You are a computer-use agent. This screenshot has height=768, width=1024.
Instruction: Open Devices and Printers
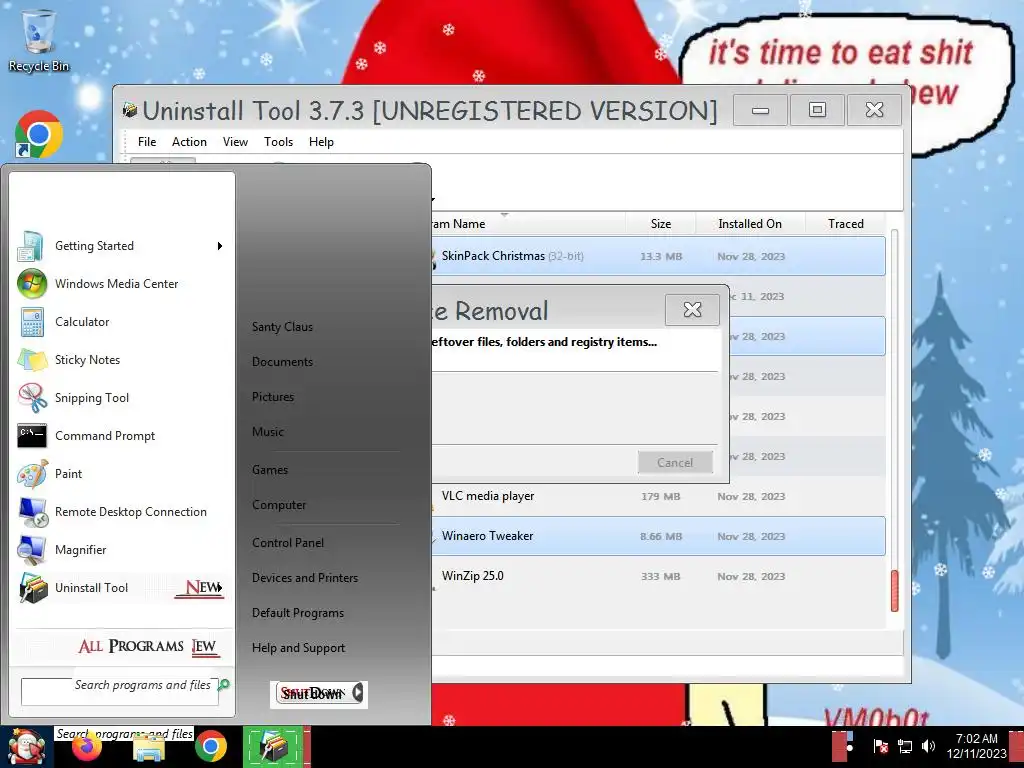[x=305, y=578]
